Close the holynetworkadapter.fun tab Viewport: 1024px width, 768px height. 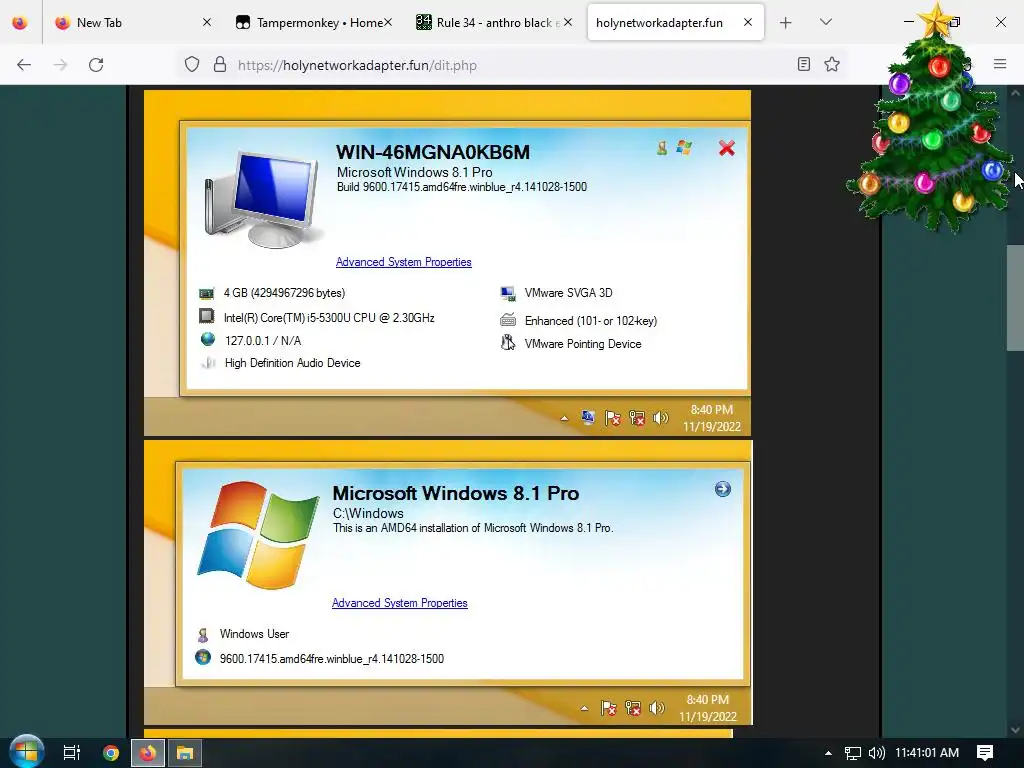748,22
